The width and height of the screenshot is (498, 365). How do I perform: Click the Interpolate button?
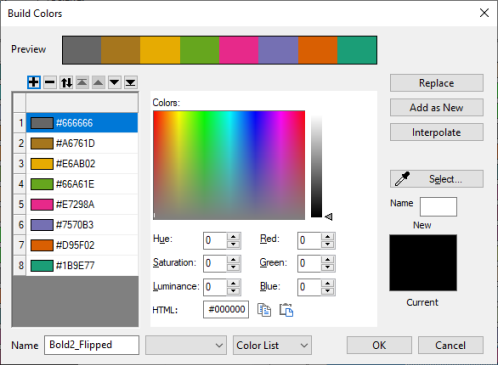point(437,132)
